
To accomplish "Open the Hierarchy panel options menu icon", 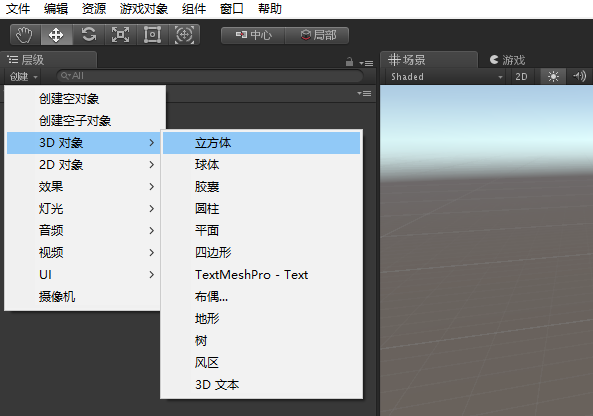I will (366, 63).
